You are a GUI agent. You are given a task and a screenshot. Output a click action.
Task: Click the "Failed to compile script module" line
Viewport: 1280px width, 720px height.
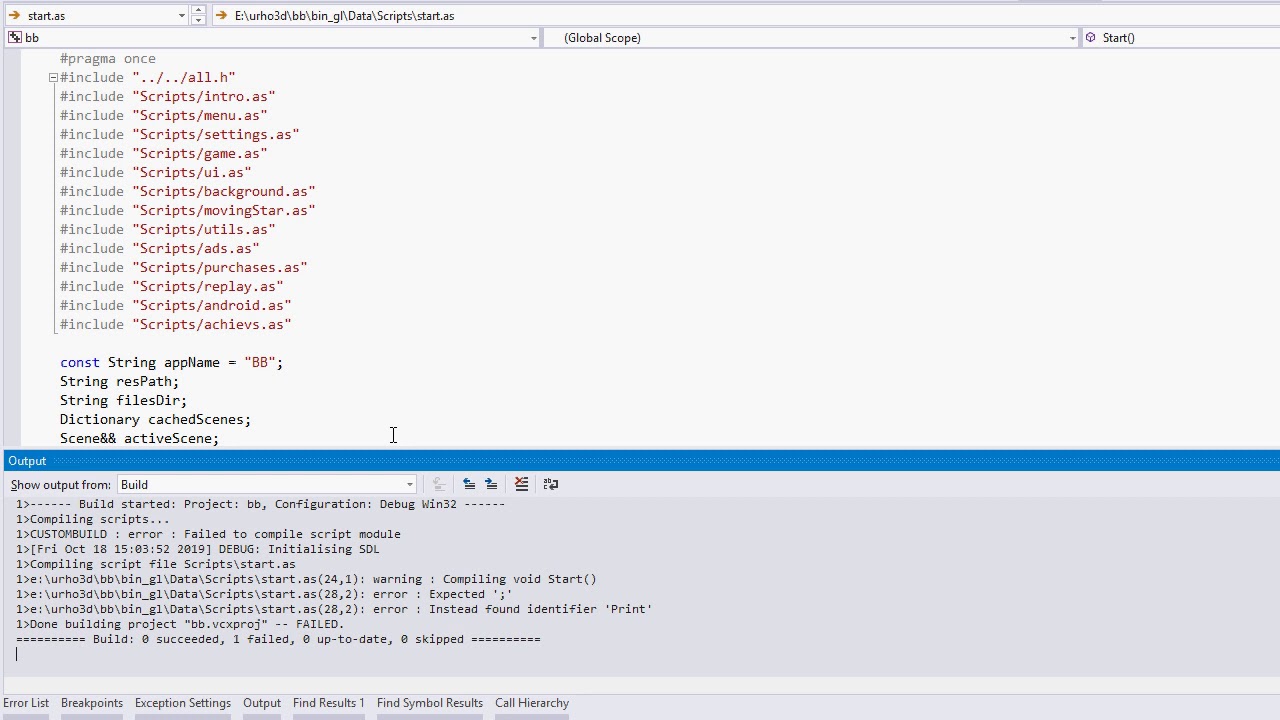tap(208, 534)
